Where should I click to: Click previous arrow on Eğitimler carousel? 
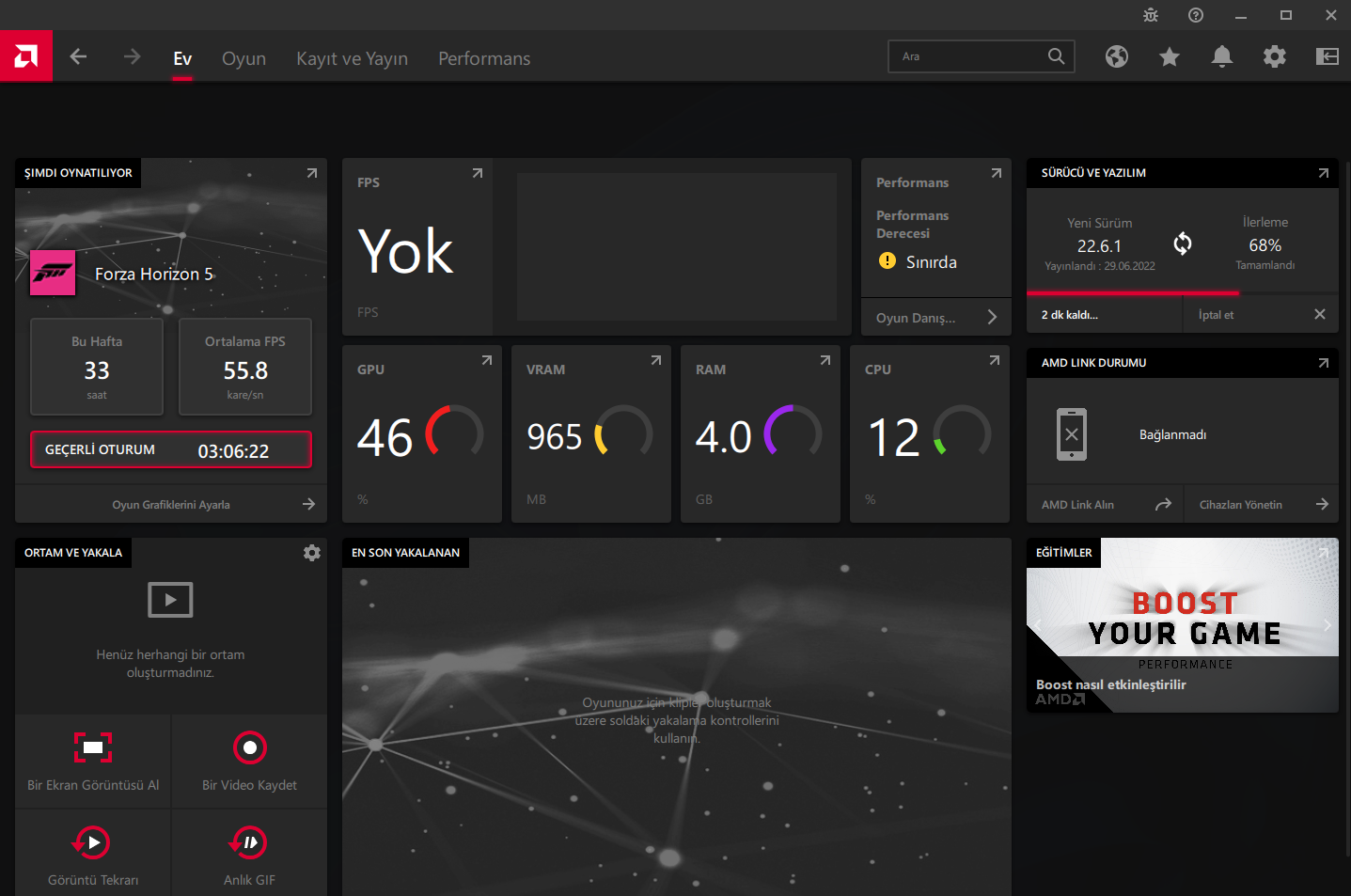click(1038, 625)
